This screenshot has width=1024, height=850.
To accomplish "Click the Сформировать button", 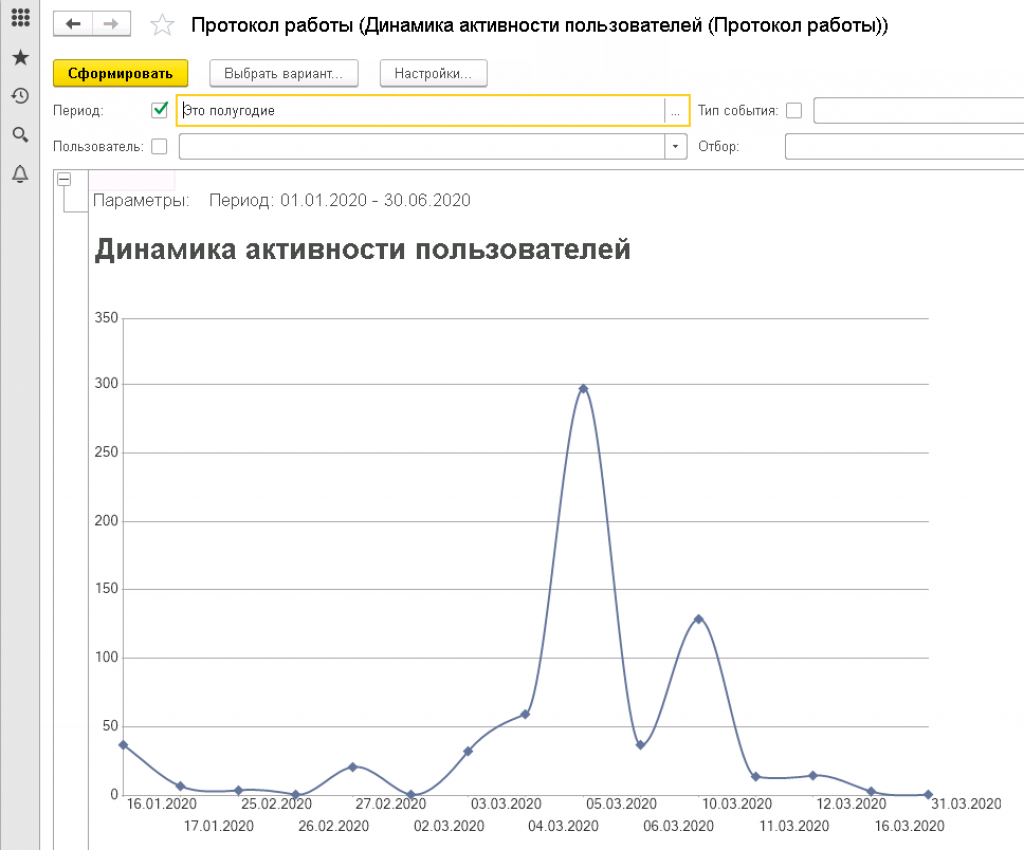I will click(x=120, y=73).
